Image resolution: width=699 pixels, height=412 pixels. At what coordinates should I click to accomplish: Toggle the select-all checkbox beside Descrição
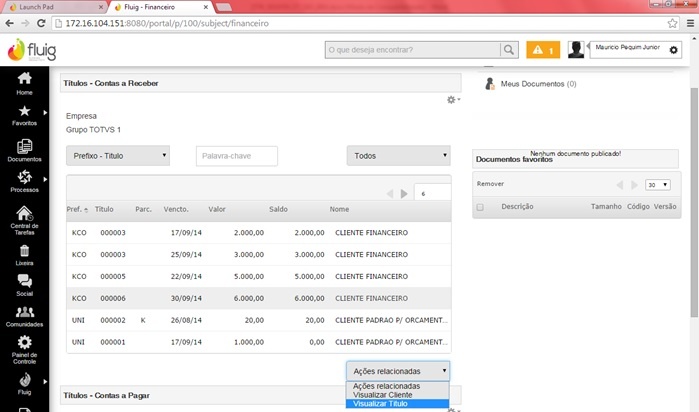coord(480,207)
